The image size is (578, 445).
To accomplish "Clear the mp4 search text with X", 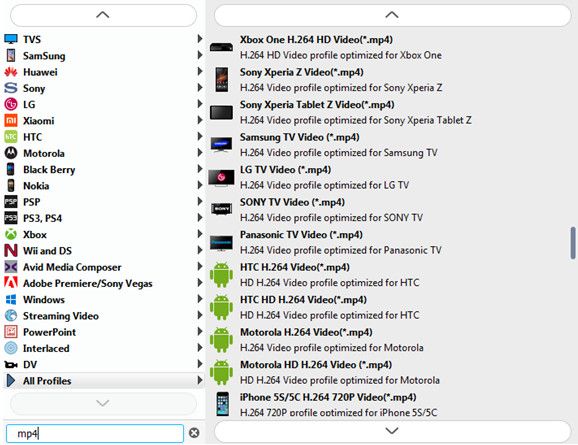I will [x=194, y=433].
